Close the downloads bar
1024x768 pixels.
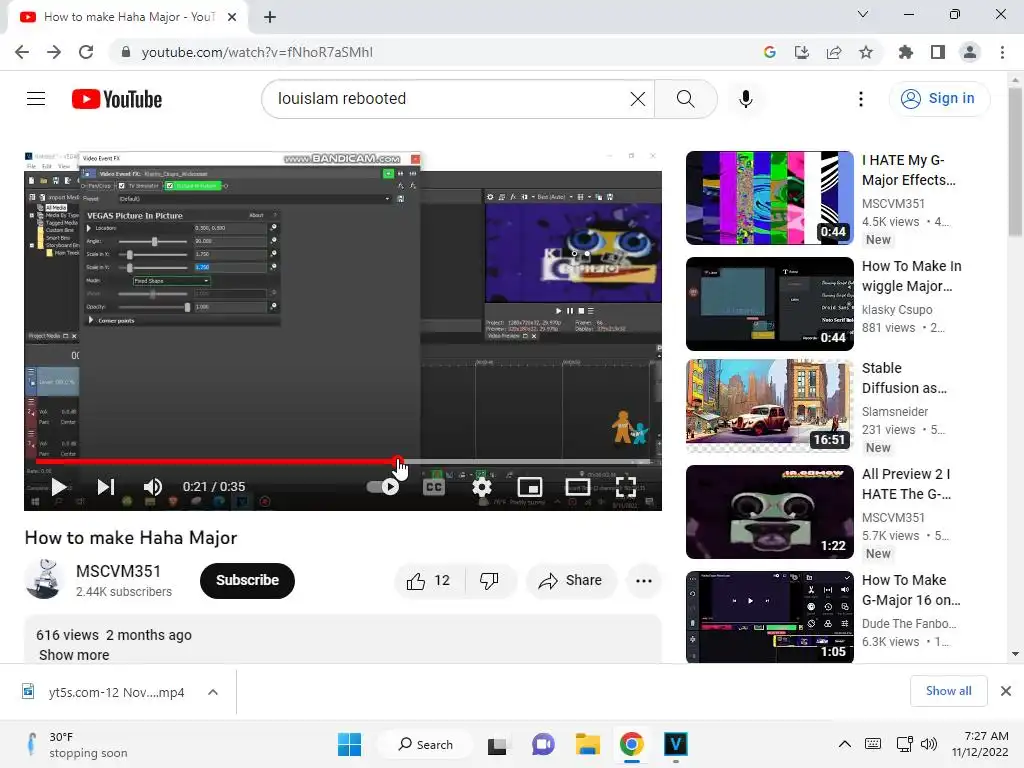click(x=1006, y=691)
